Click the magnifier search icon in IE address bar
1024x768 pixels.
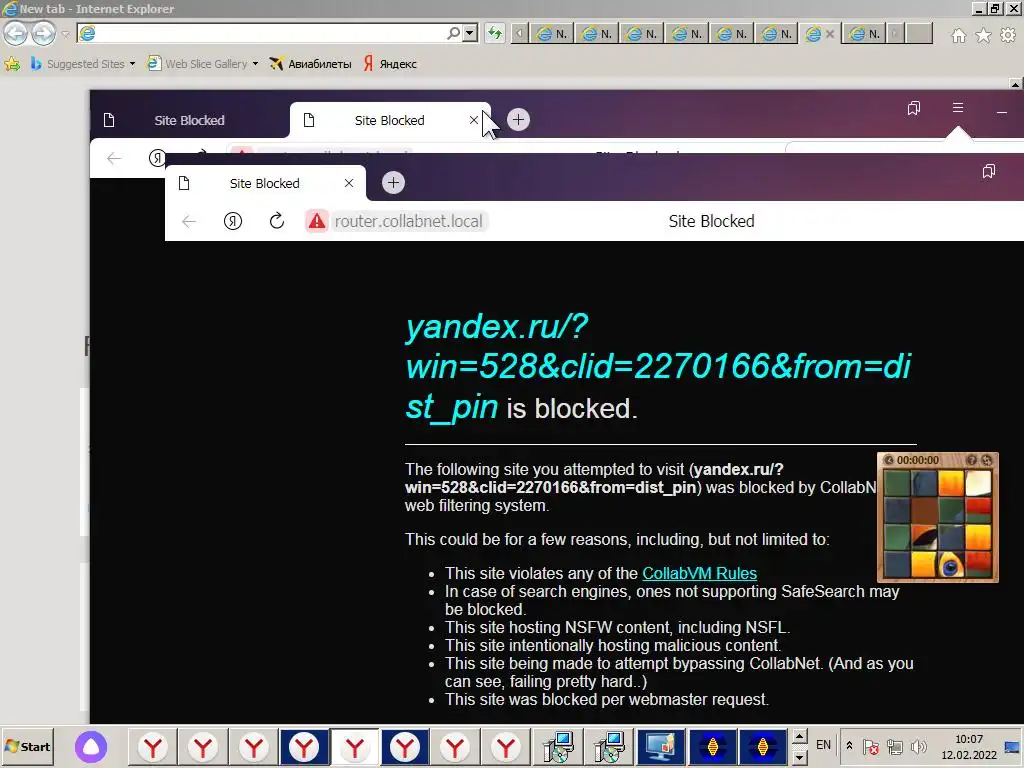pyautogui.click(x=453, y=33)
